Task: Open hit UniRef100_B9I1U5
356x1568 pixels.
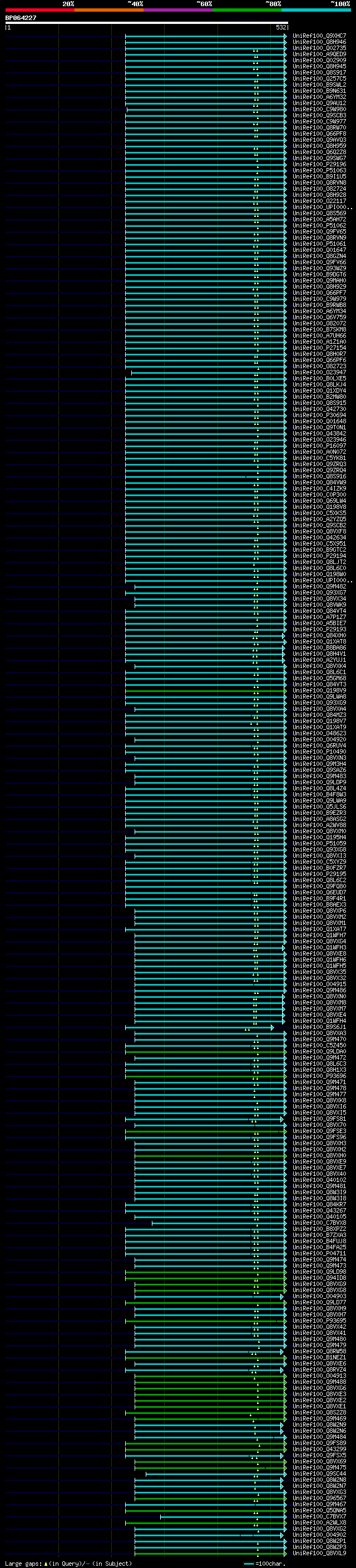Action: (319, 176)
